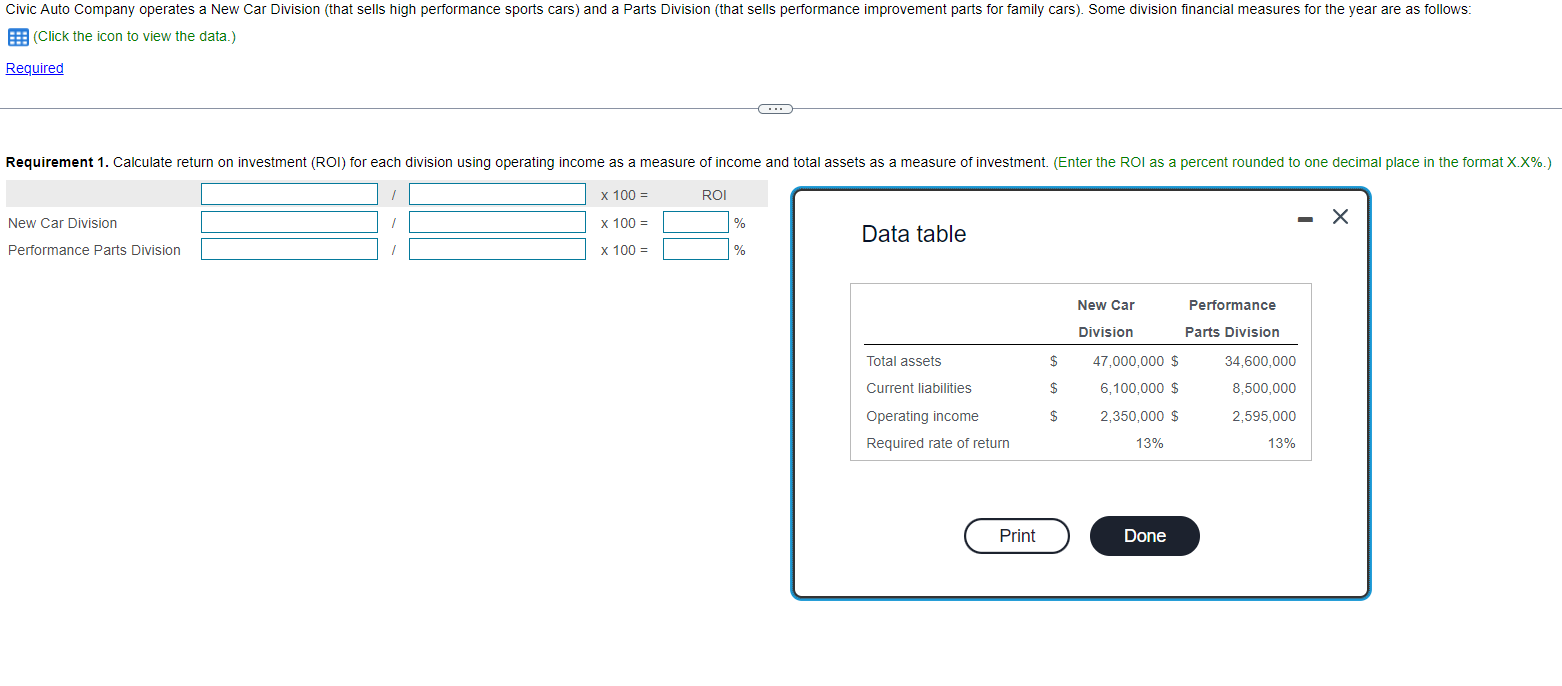The height and width of the screenshot is (686, 1562).
Task: Select the ROI percent box for New Car Division
Action: click(x=696, y=222)
